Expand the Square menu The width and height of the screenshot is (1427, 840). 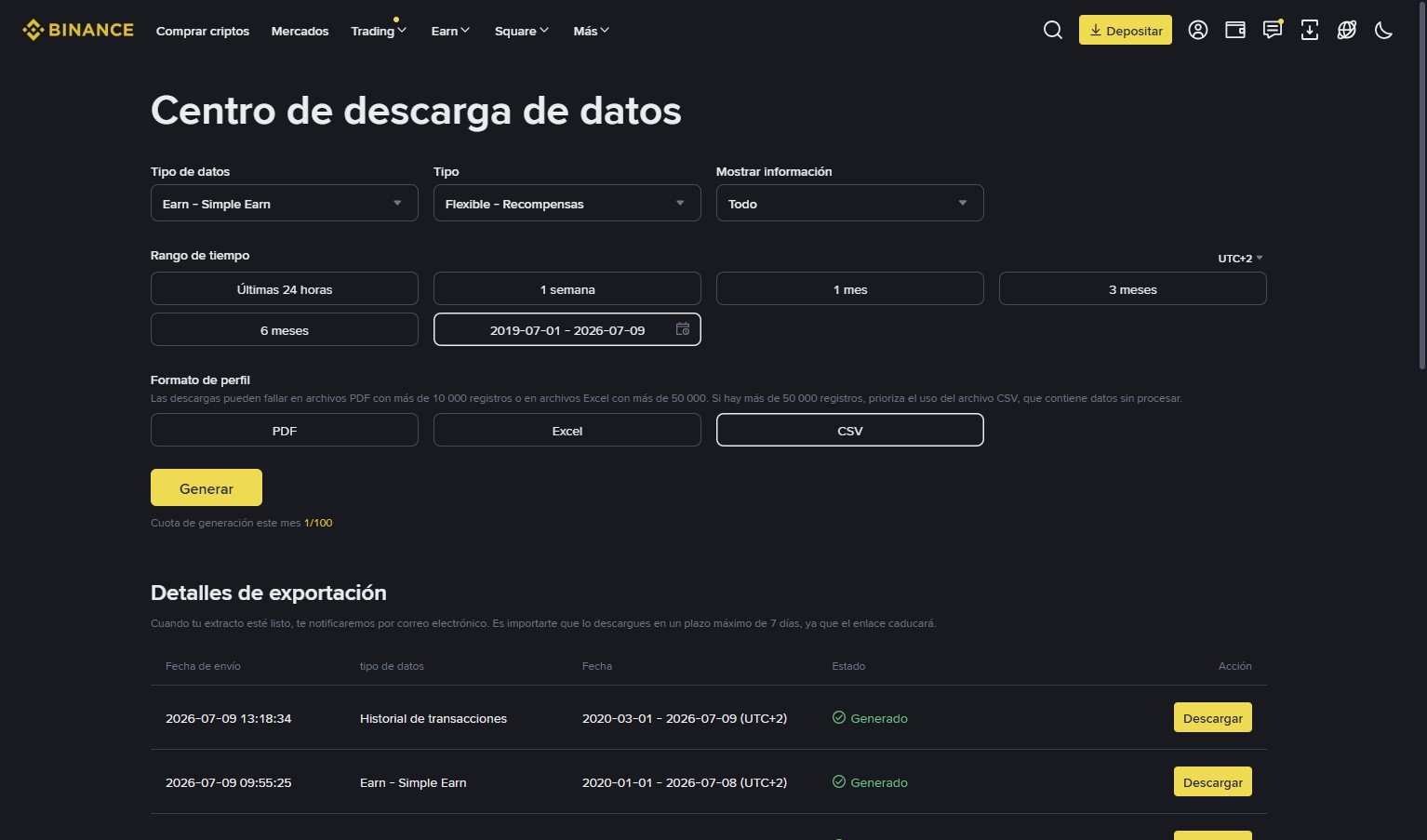click(x=522, y=31)
